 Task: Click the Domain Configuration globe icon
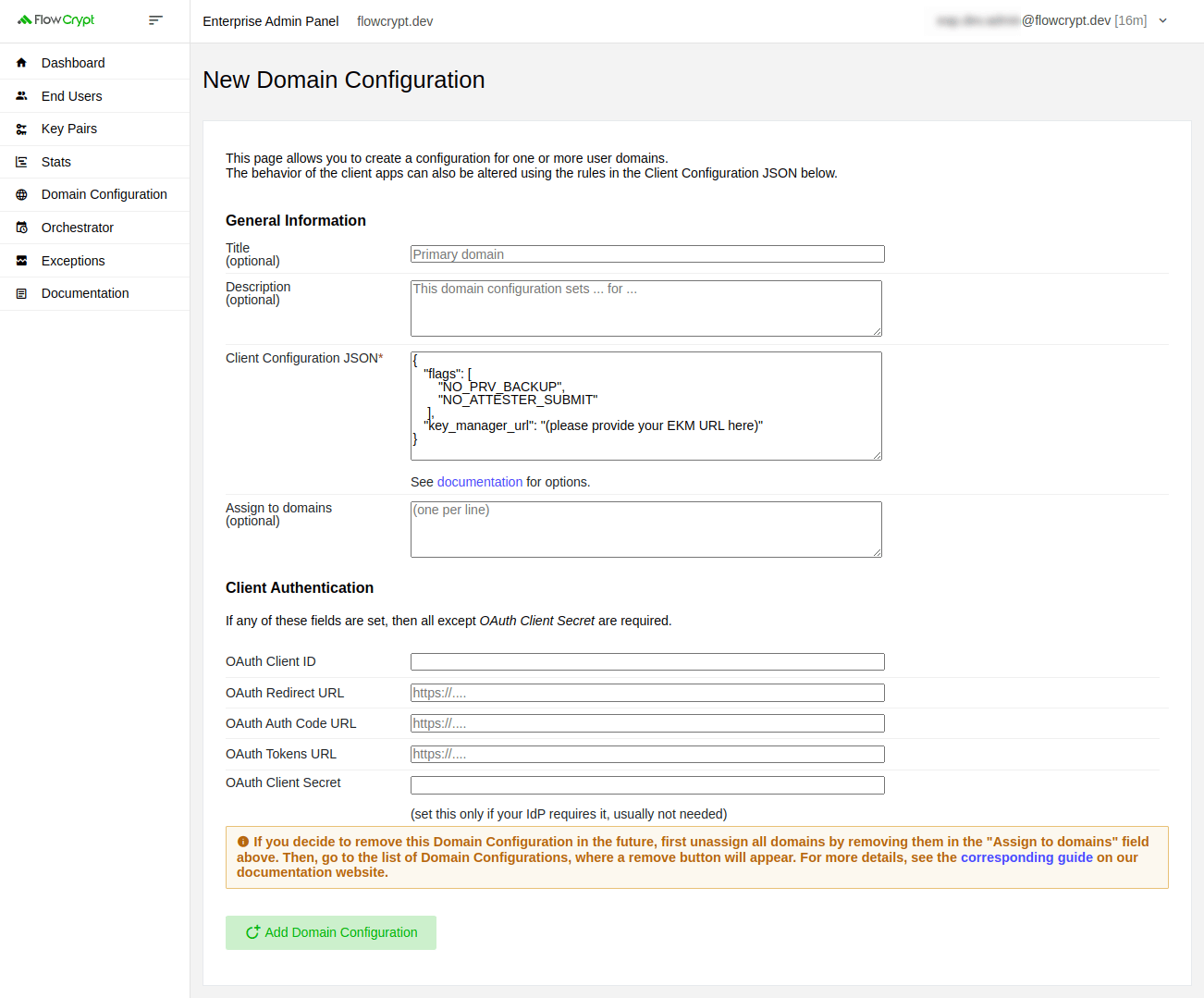(x=21, y=194)
